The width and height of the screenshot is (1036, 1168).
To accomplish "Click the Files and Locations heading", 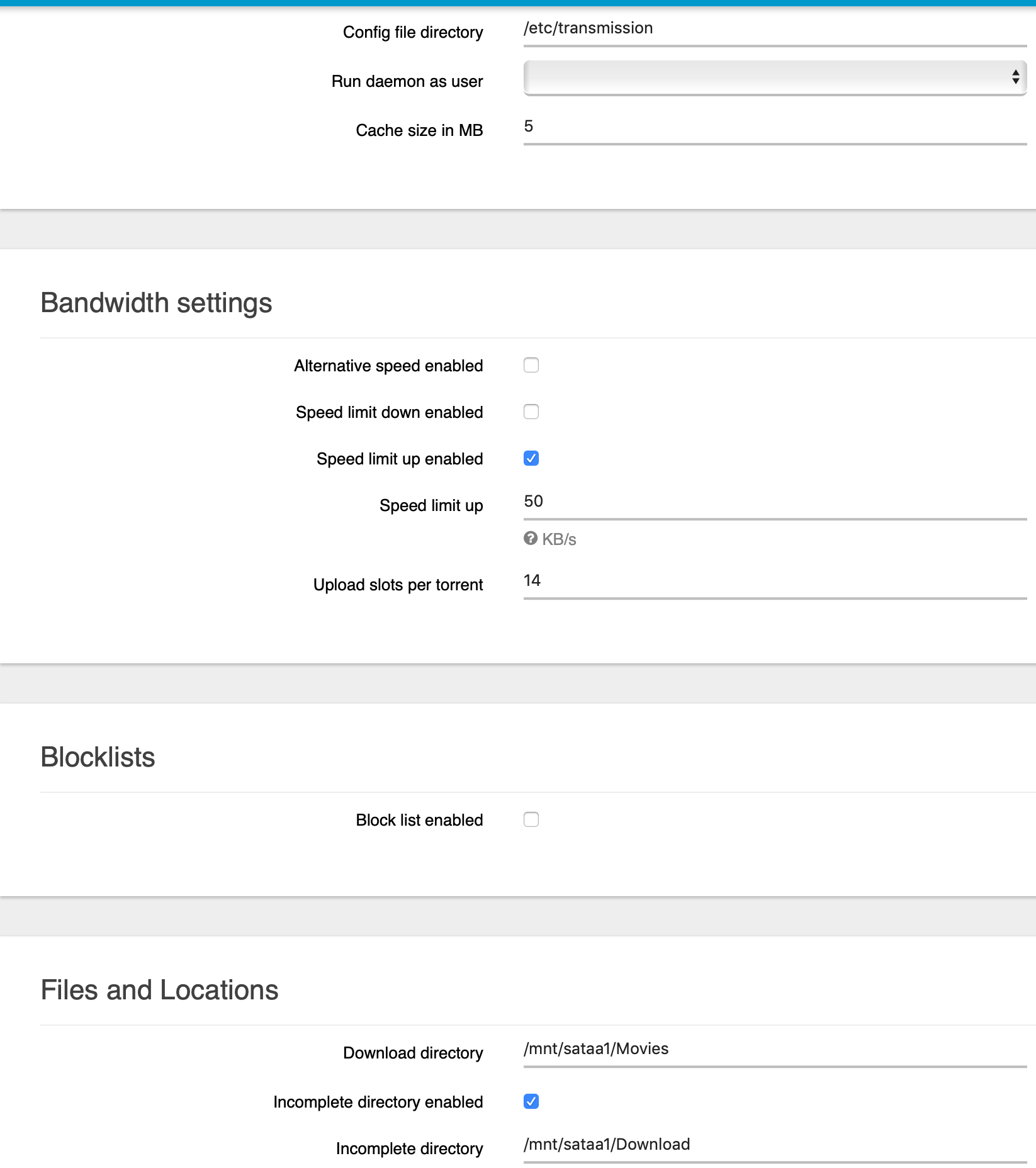I will point(159,990).
